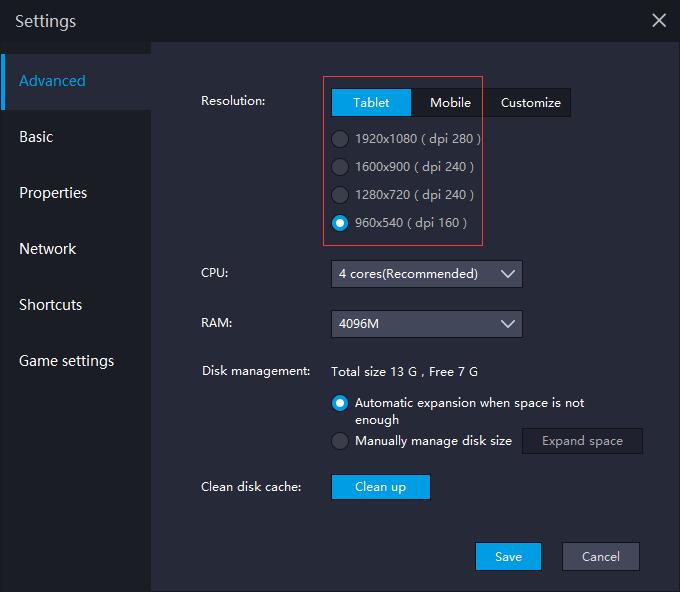
Task: Switch to the Mobile resolution tab
Action: [x=450, y=103]
